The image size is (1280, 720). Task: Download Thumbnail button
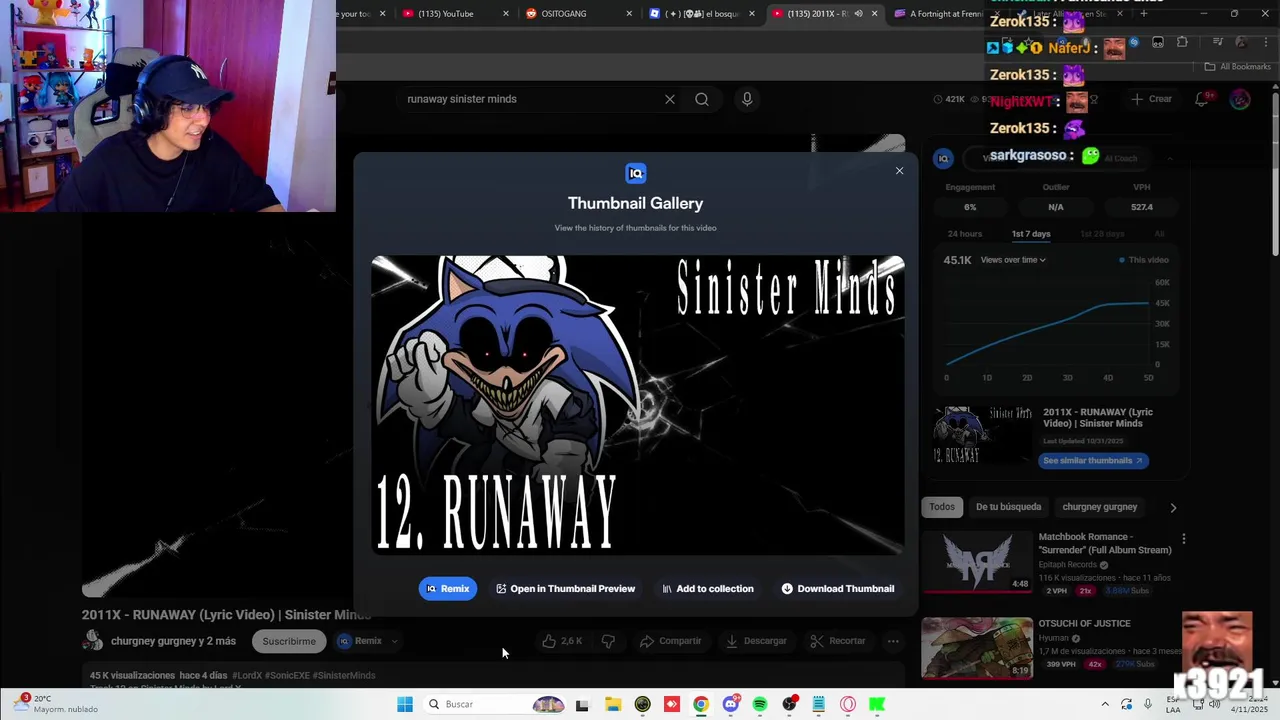pyautogui.click(x=838, y=589)
